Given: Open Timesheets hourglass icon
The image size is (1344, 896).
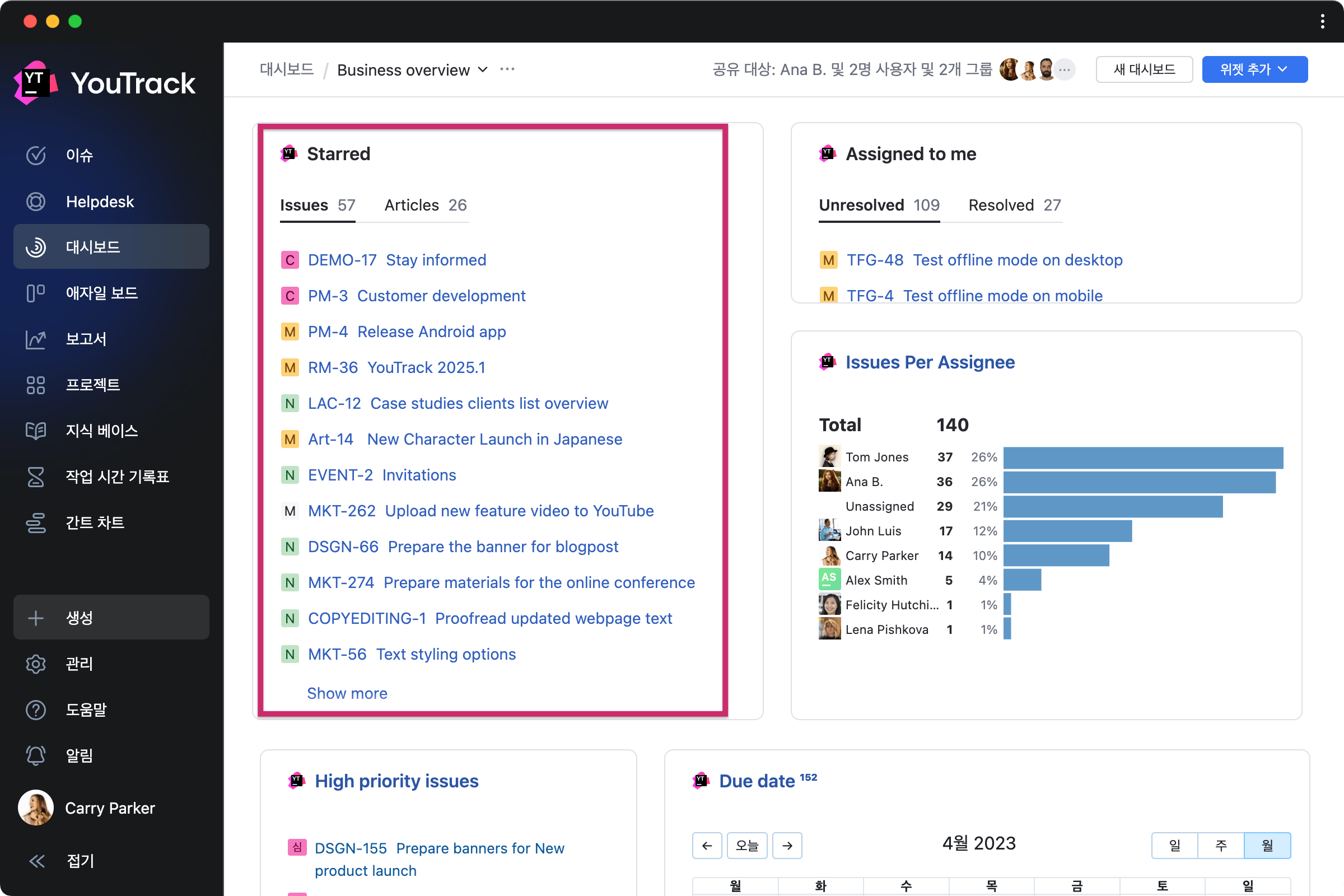Looking at the screenshot, I should coord(35,477).
